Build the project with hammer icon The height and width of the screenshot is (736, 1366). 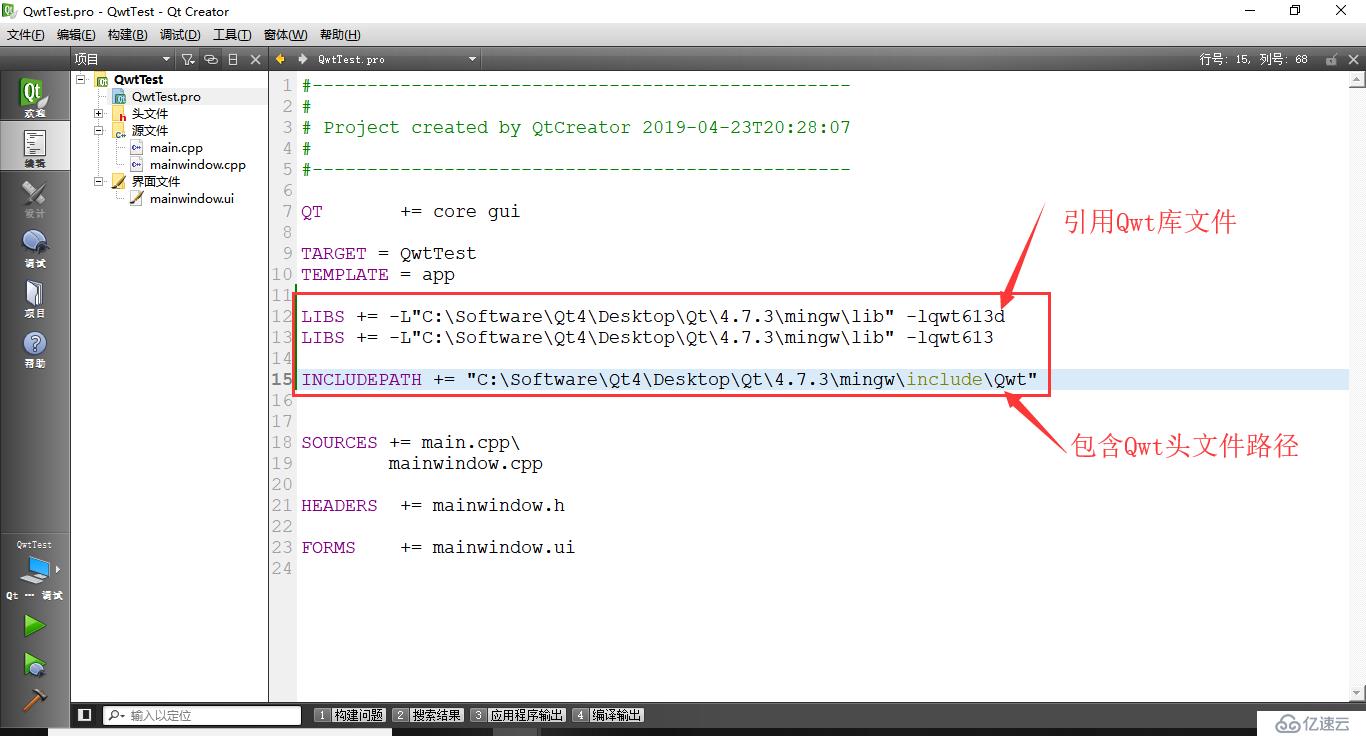pyautogui.click(x=34, y=700)
